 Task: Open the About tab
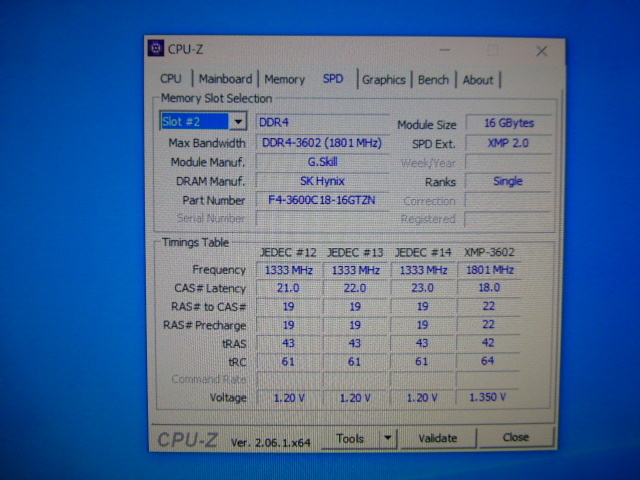(x=478, y=80)
